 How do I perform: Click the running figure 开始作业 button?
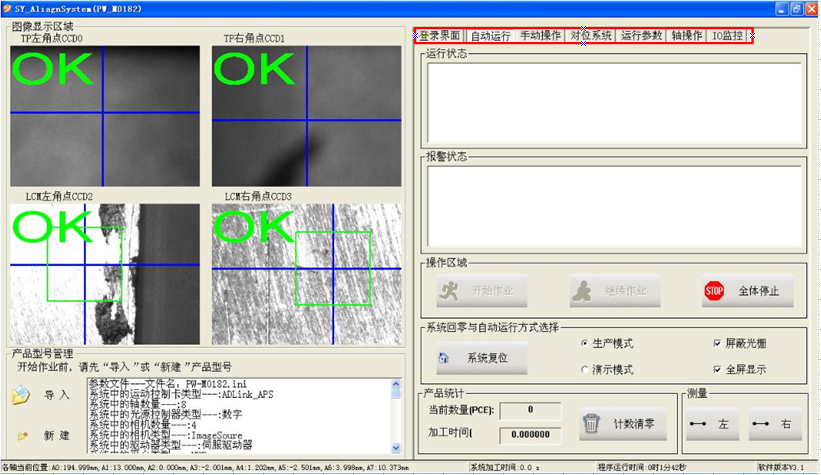tap(482, 291)
